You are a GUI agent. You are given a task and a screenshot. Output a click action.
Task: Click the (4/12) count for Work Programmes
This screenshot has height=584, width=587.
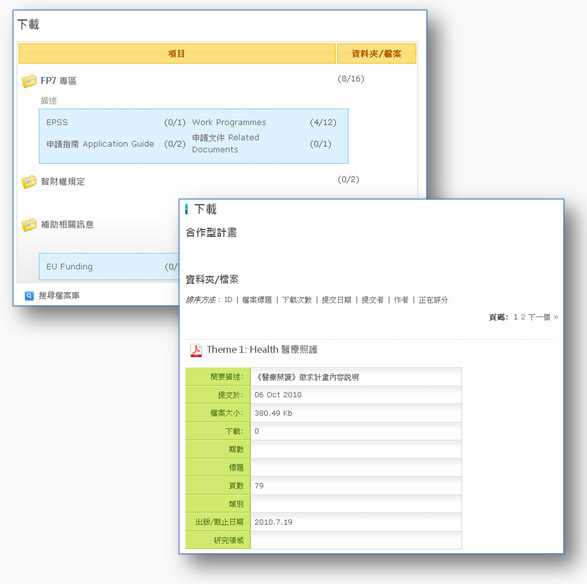pyautogui.click(x=323, y=122)
